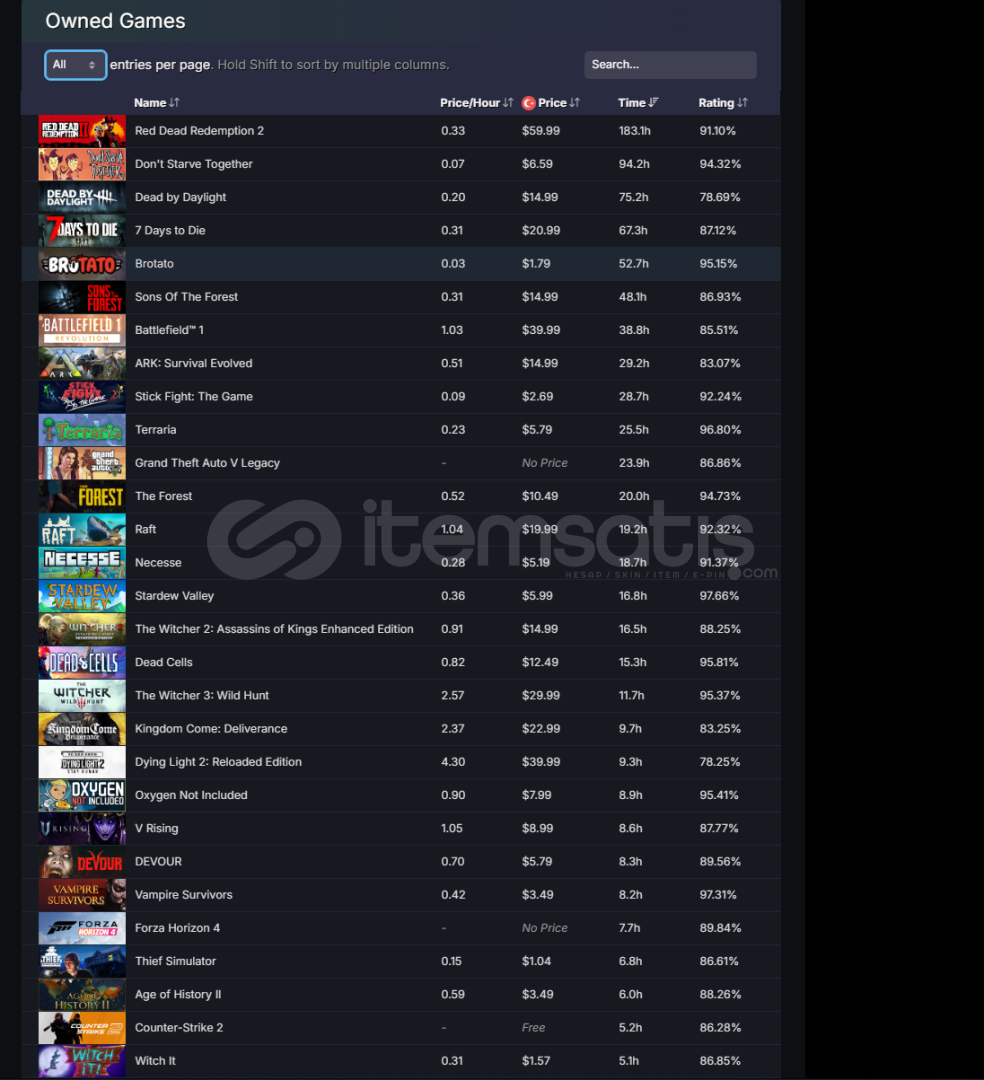Select the Oxygen Not Included cover image
Viewport: 984px width, 1080px height.
pyautogui.click(x=82, y=796)
